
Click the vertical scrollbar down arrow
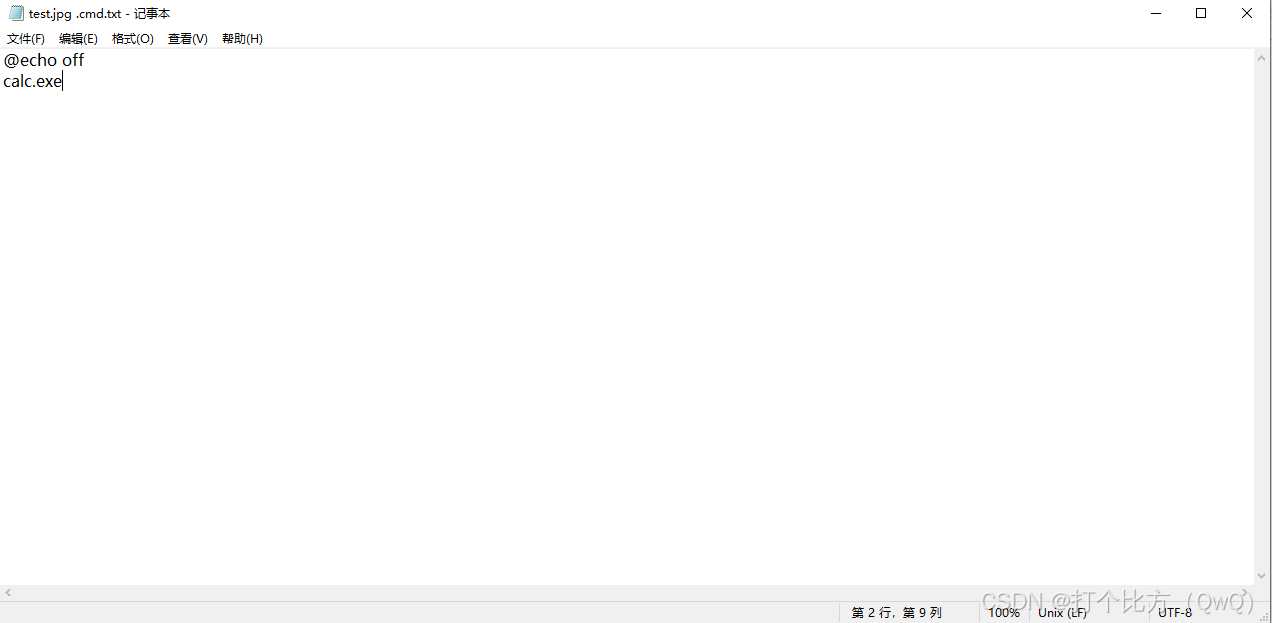click(1262, 577)
